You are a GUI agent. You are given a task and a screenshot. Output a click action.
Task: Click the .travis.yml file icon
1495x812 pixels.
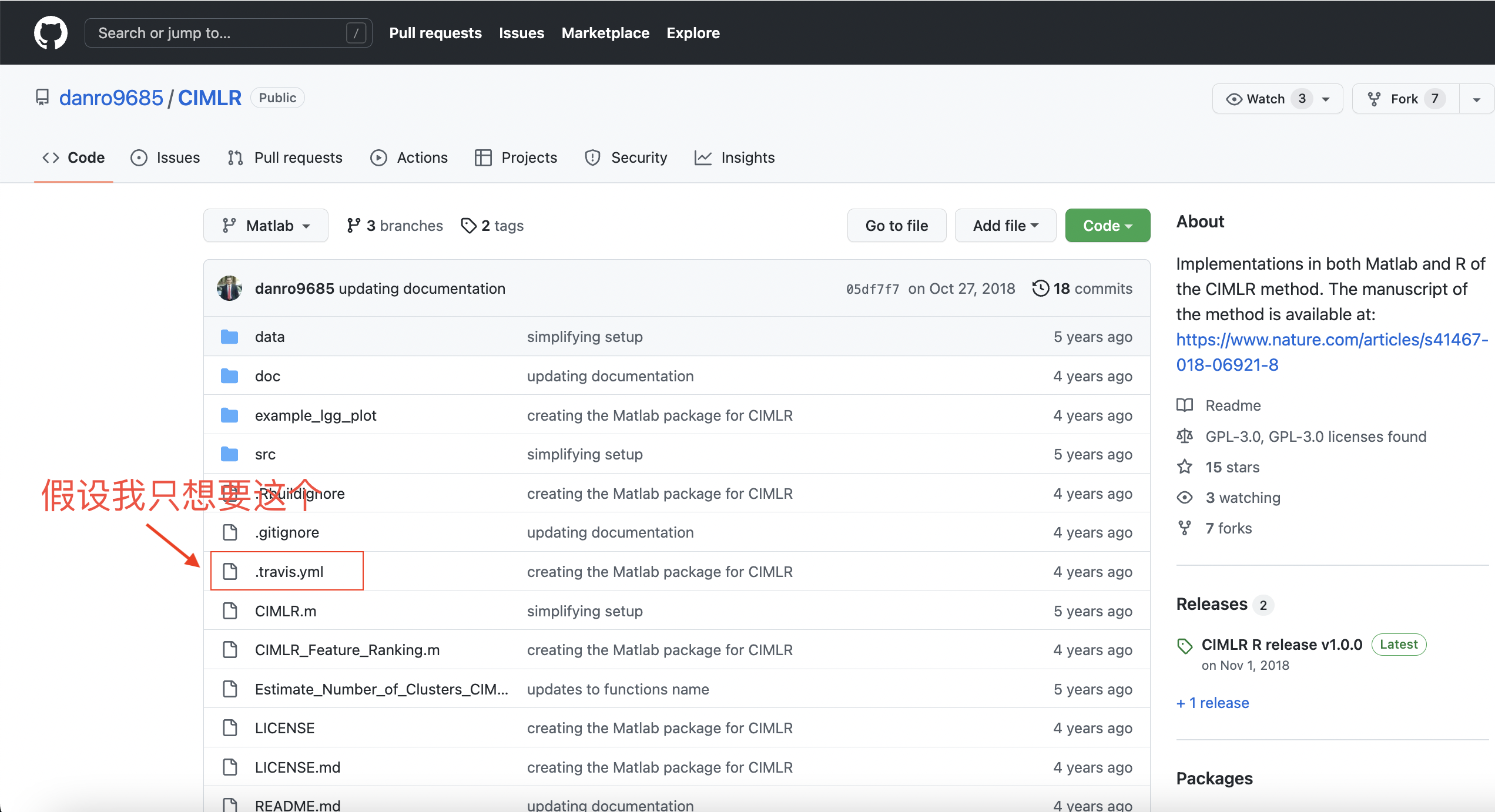pyautogui.click(x=230, y=571)
